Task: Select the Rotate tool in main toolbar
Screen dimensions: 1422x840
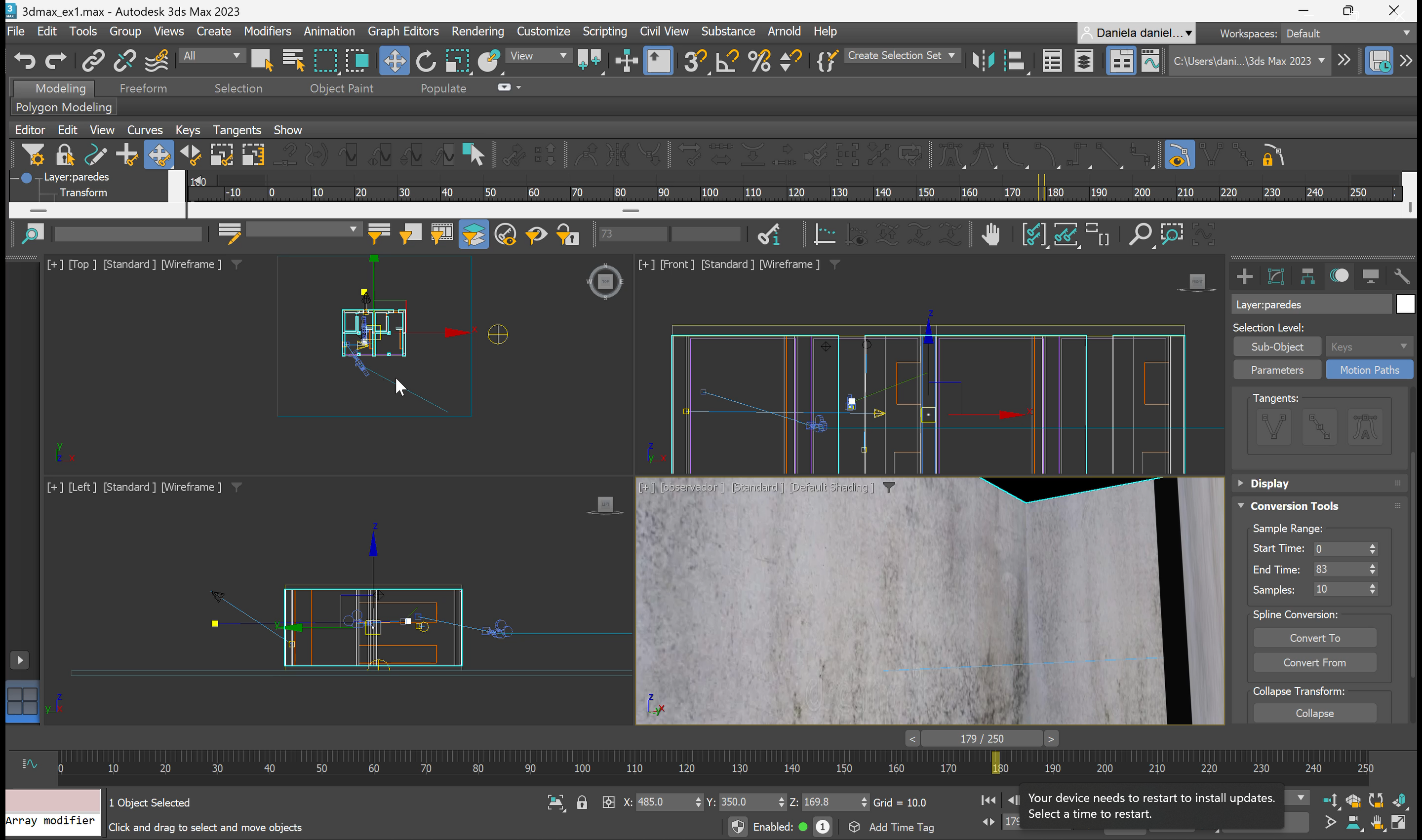Action: 425,61
